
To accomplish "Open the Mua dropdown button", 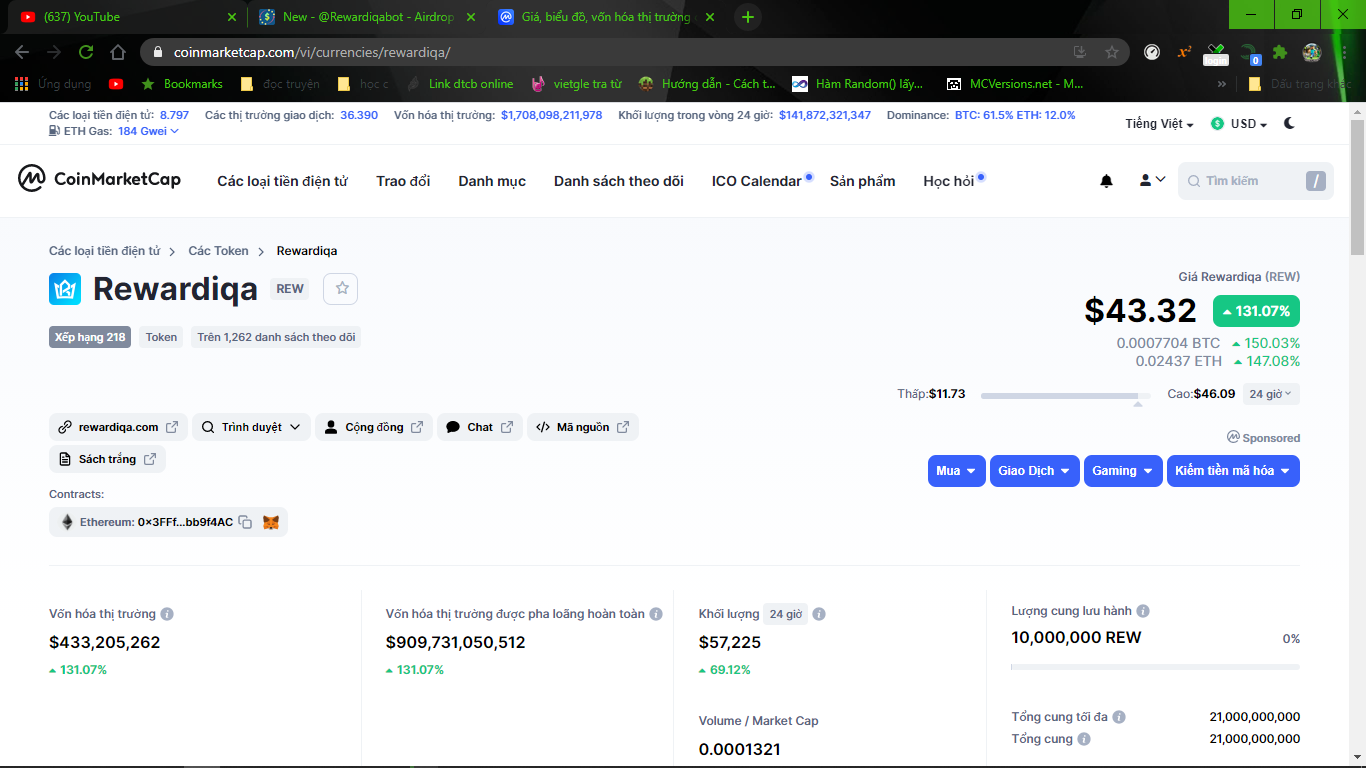I will 957,471.
